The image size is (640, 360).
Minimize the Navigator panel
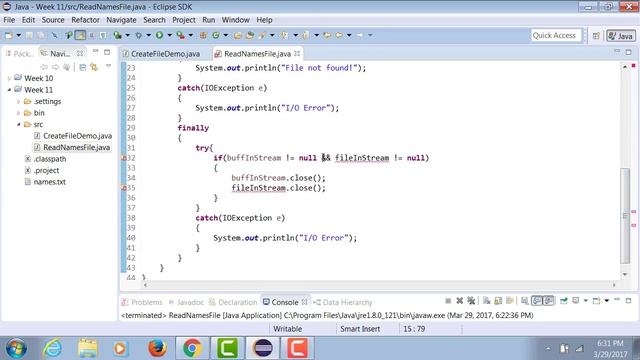[96, 51]
